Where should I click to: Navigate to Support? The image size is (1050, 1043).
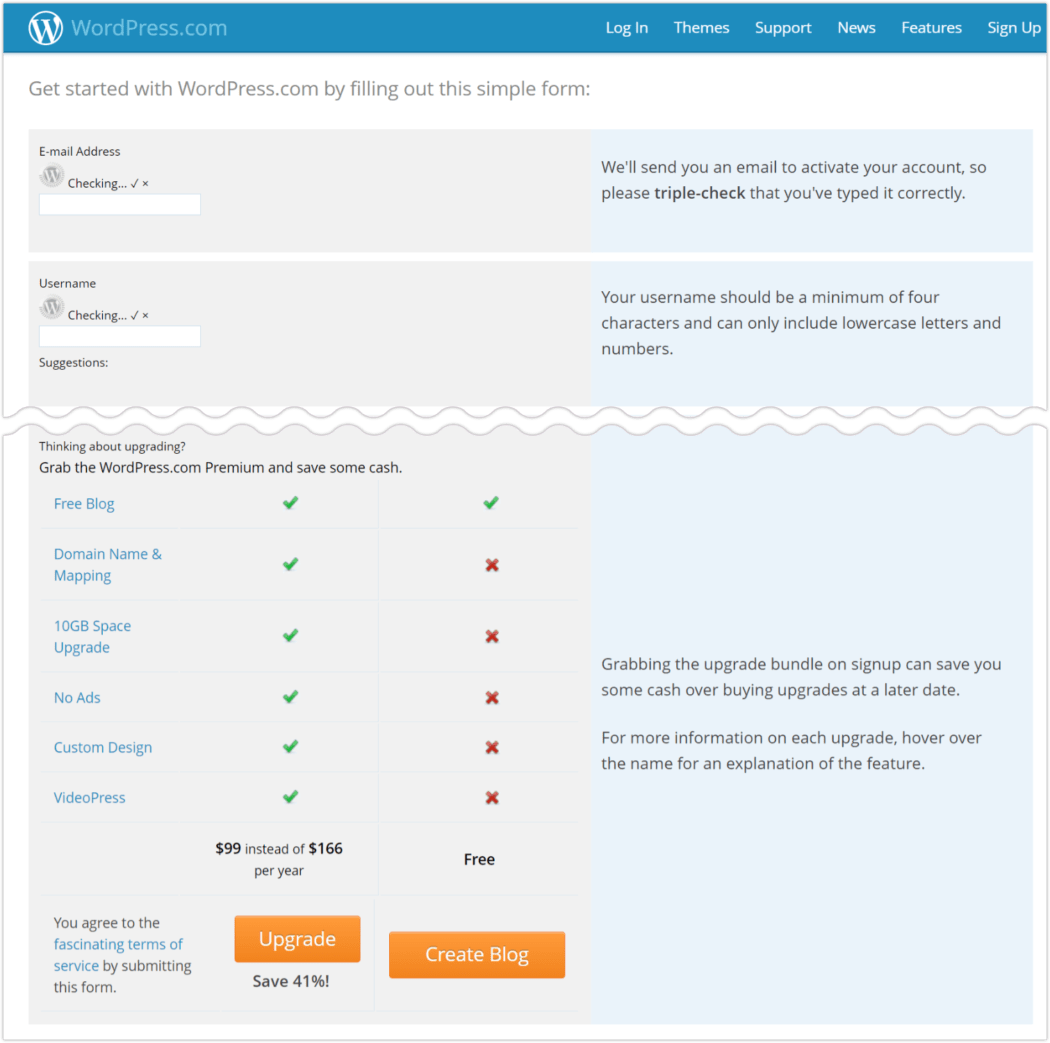pos(783,27)
